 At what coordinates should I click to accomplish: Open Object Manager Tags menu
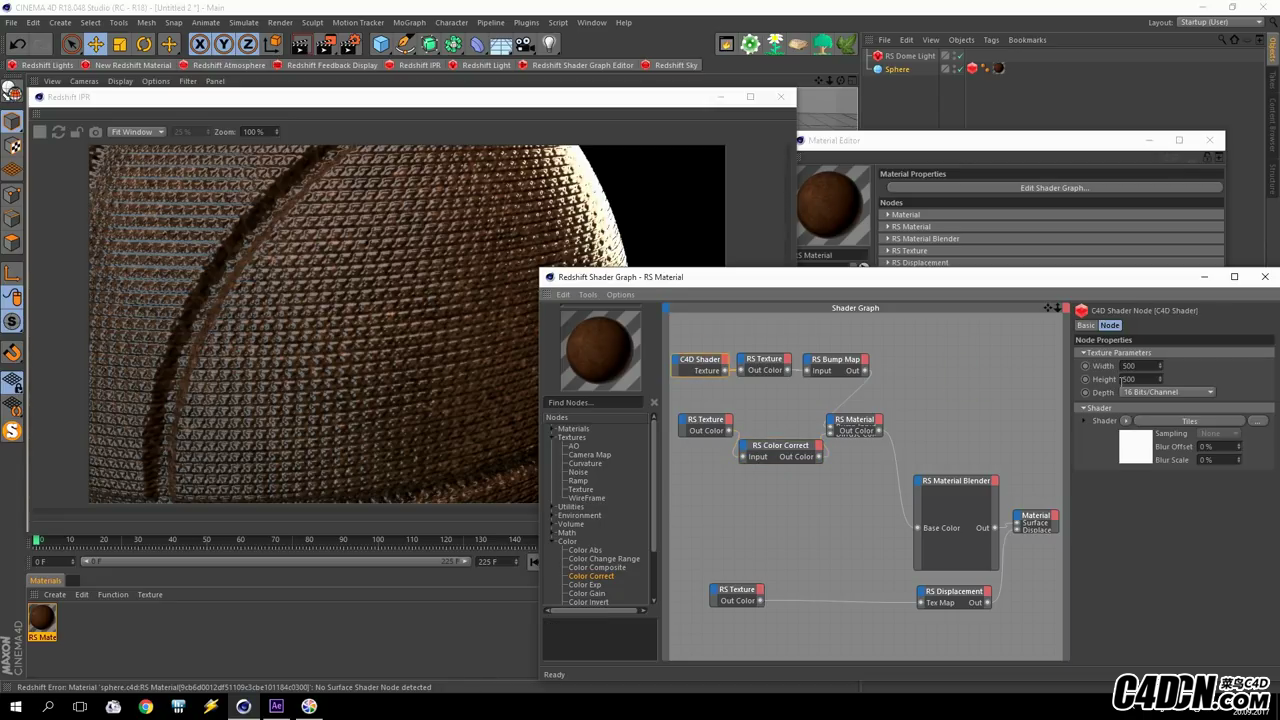991,40
